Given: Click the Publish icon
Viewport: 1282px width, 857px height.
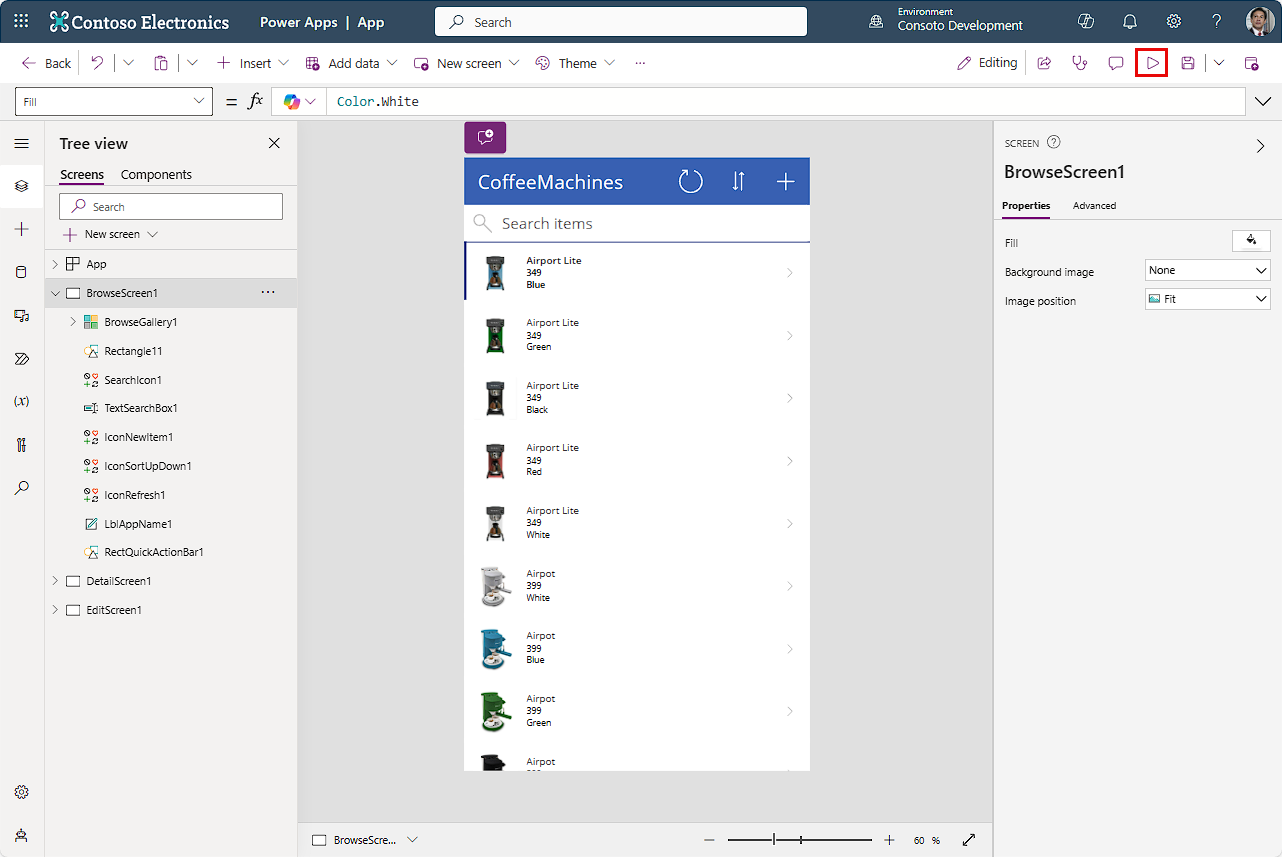Looking at the screenshot, I should (1251, 63).
